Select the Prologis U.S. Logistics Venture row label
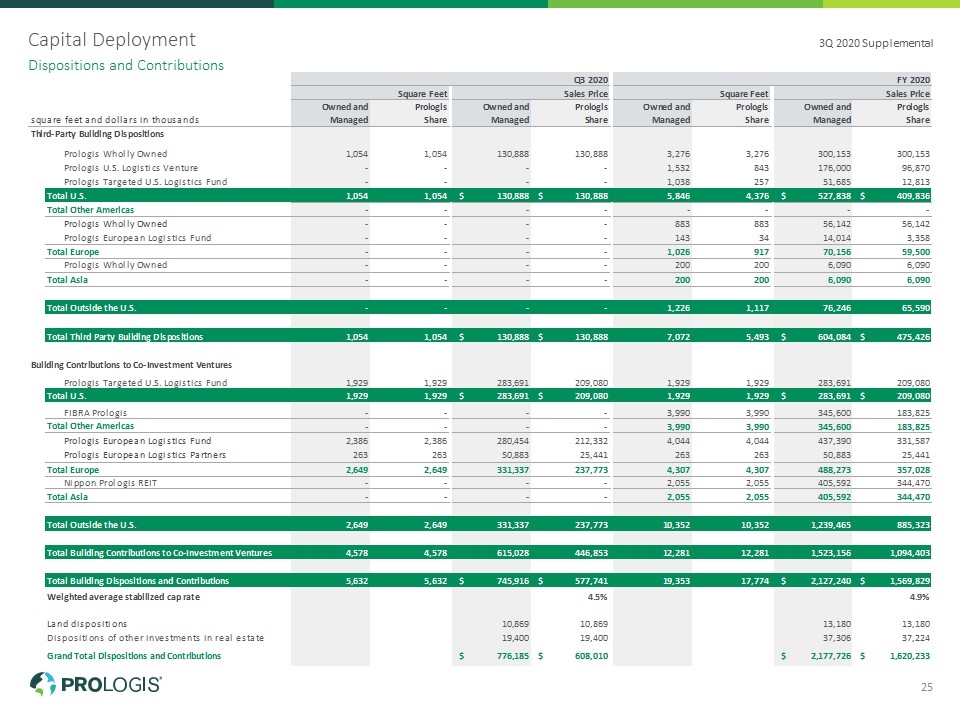Image resolution: width=960 pixels, height=720 pixels. (131, 168)
